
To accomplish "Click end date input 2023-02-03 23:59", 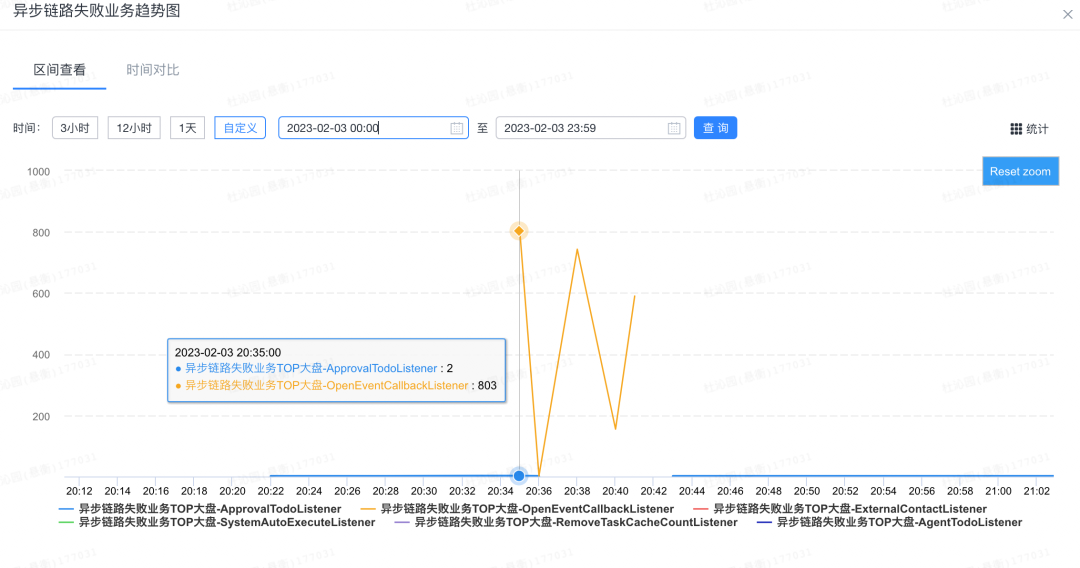I will (590, 128).
